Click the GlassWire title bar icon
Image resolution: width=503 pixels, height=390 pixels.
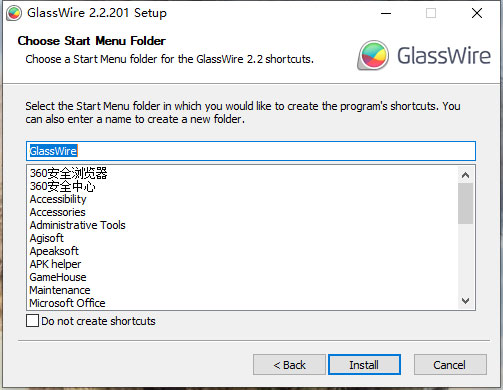tap(14, 13)
